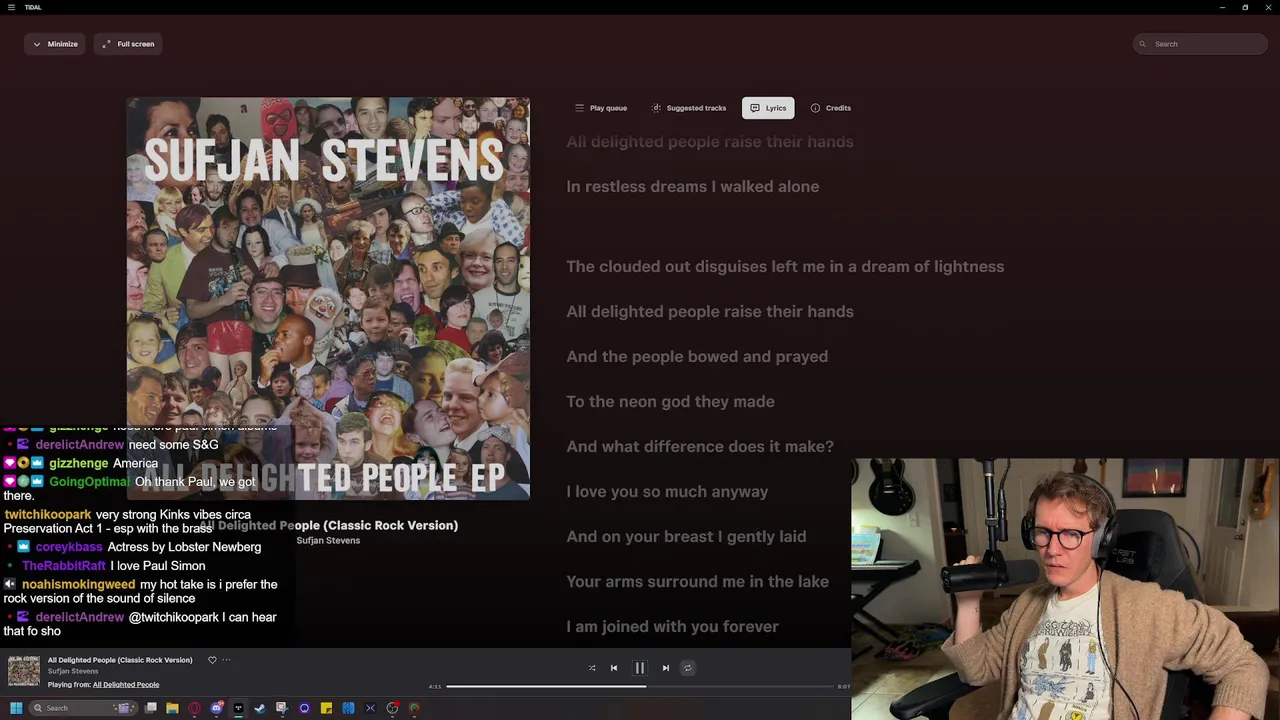The image size is (1280, 720).
Task: Toggle repeat mode
Action: tap(688, 668)
